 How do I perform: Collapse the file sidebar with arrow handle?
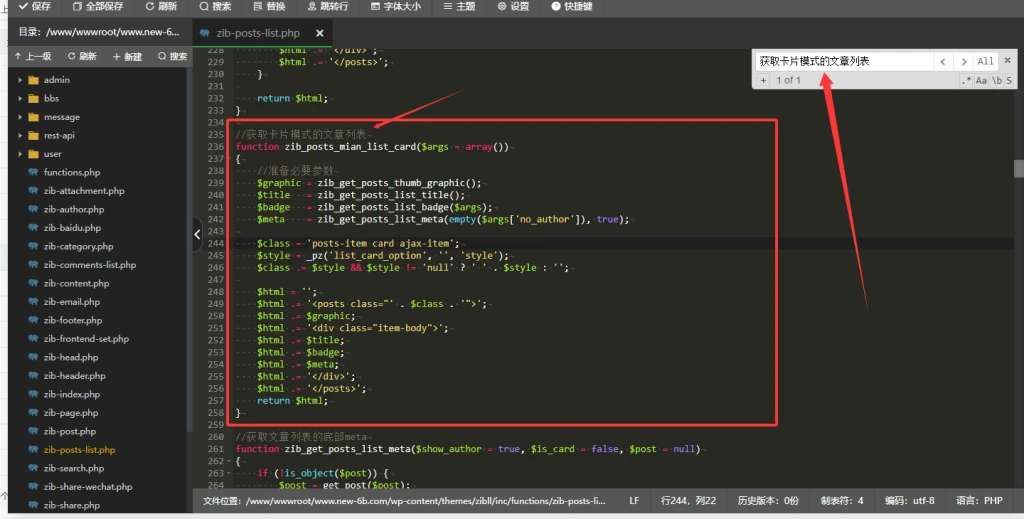[x=197, y=234]
